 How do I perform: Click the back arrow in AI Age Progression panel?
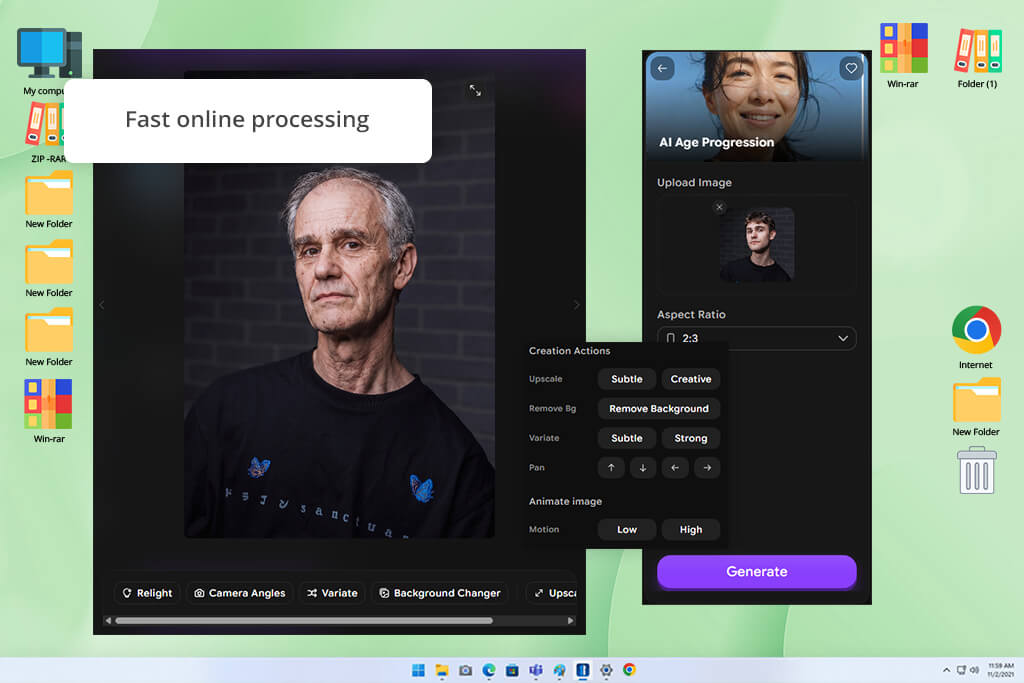[x=662, y=68]
